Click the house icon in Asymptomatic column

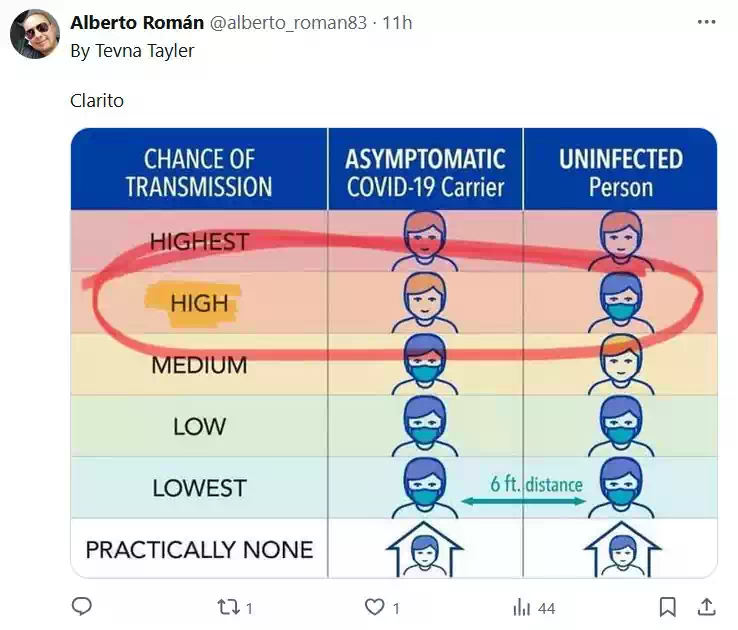(424, 548)
